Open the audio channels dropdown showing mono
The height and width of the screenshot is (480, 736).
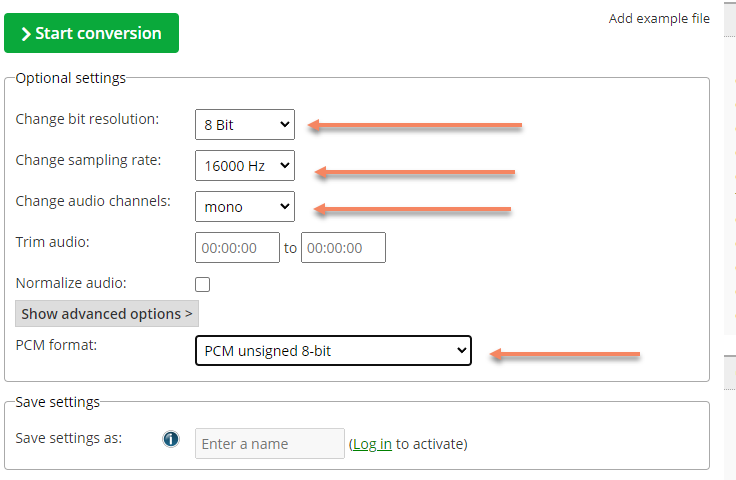point(245,206)
